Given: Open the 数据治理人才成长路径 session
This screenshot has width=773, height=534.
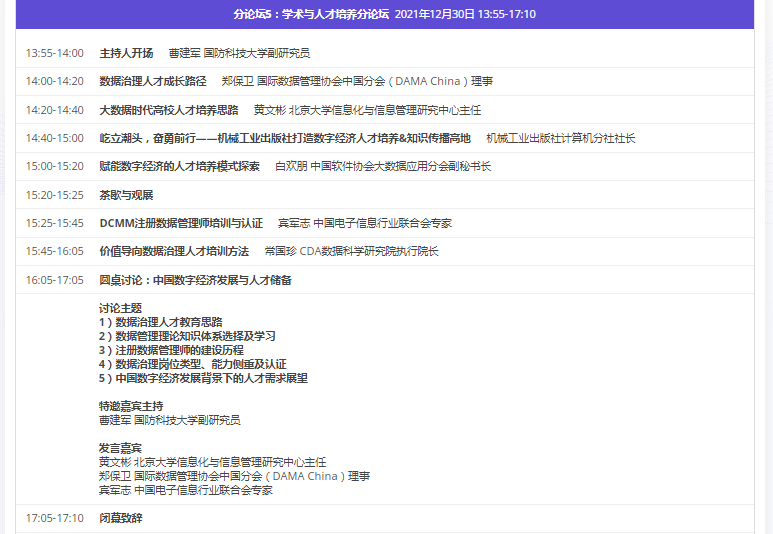Looking at the screenshot, I should tap(153, 81).
